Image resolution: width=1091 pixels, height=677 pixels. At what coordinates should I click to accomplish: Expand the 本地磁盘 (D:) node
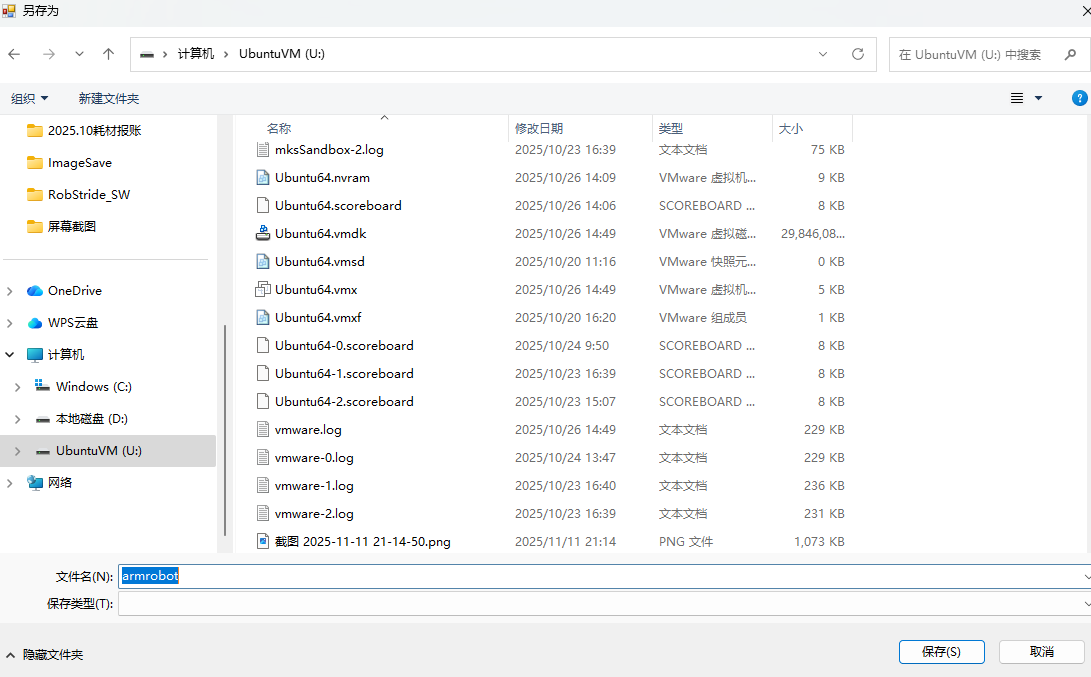pyautogui.click(x=17, y=419)
